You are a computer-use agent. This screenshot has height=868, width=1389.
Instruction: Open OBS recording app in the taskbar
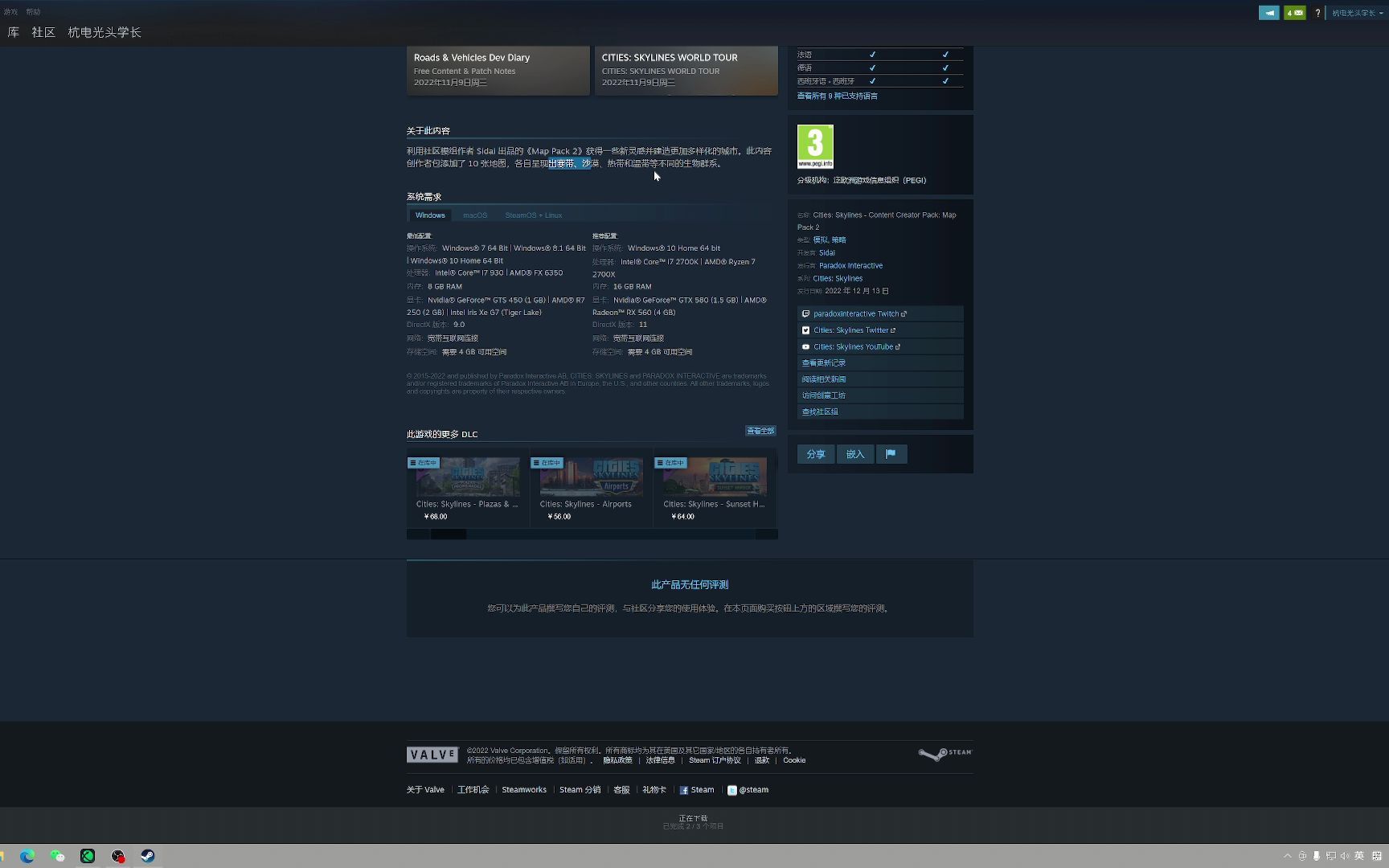click(118, 856)
